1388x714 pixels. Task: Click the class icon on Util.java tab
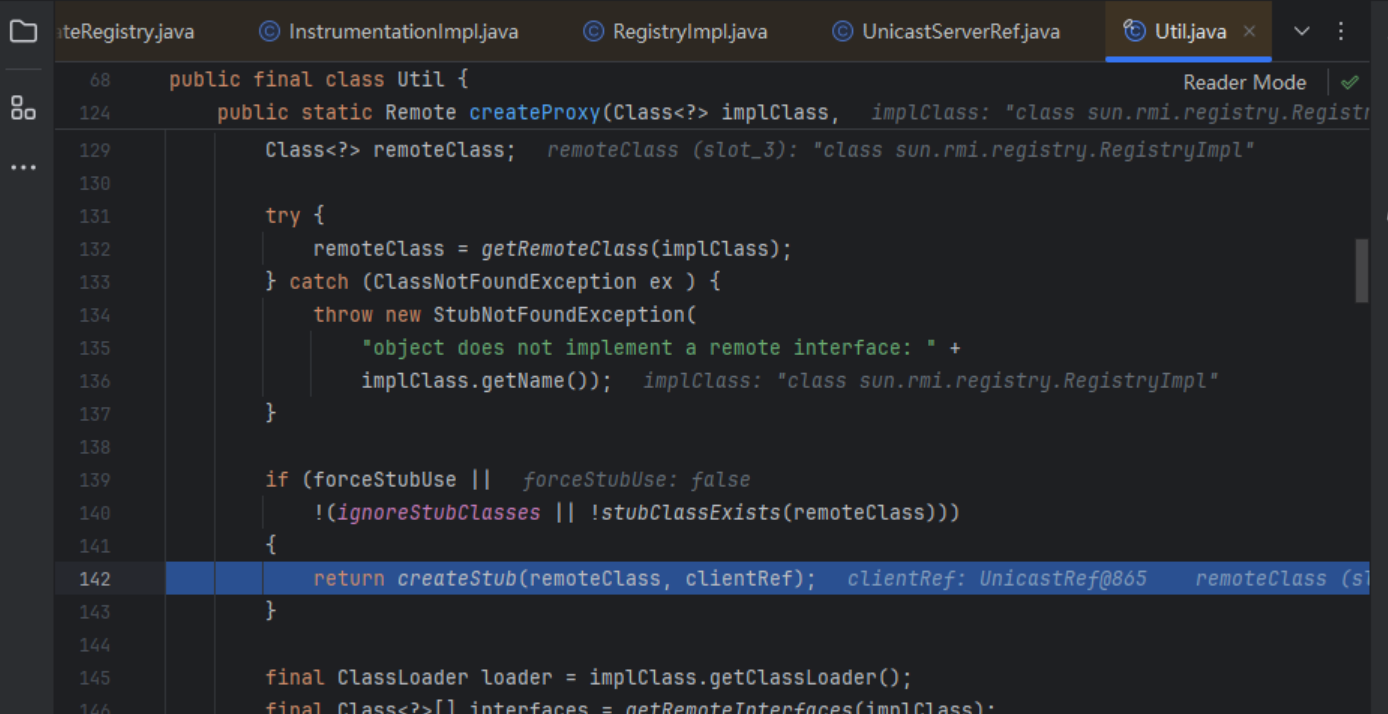coord(1134,31)
